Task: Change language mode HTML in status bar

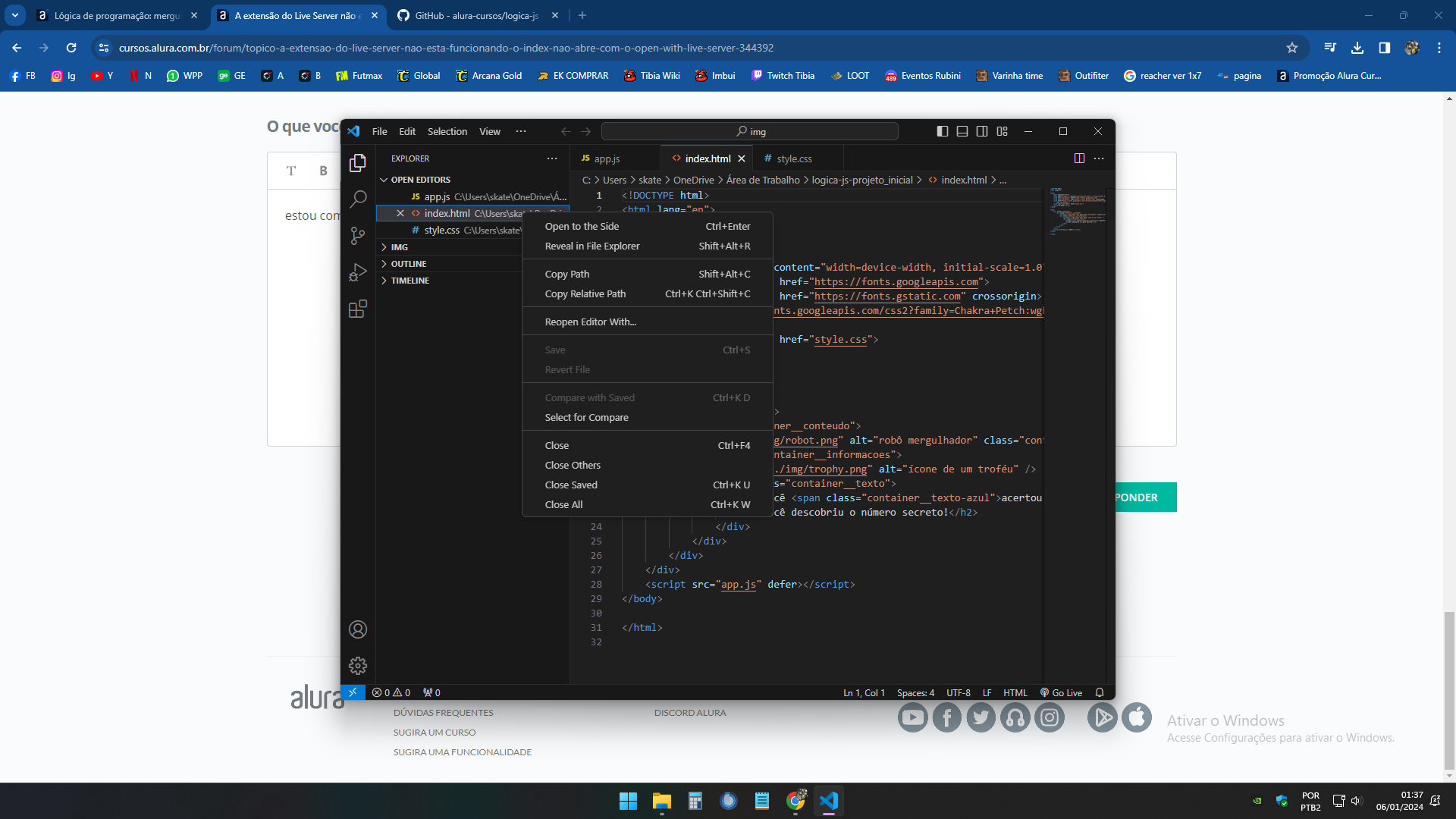Action: [1015, 692]
